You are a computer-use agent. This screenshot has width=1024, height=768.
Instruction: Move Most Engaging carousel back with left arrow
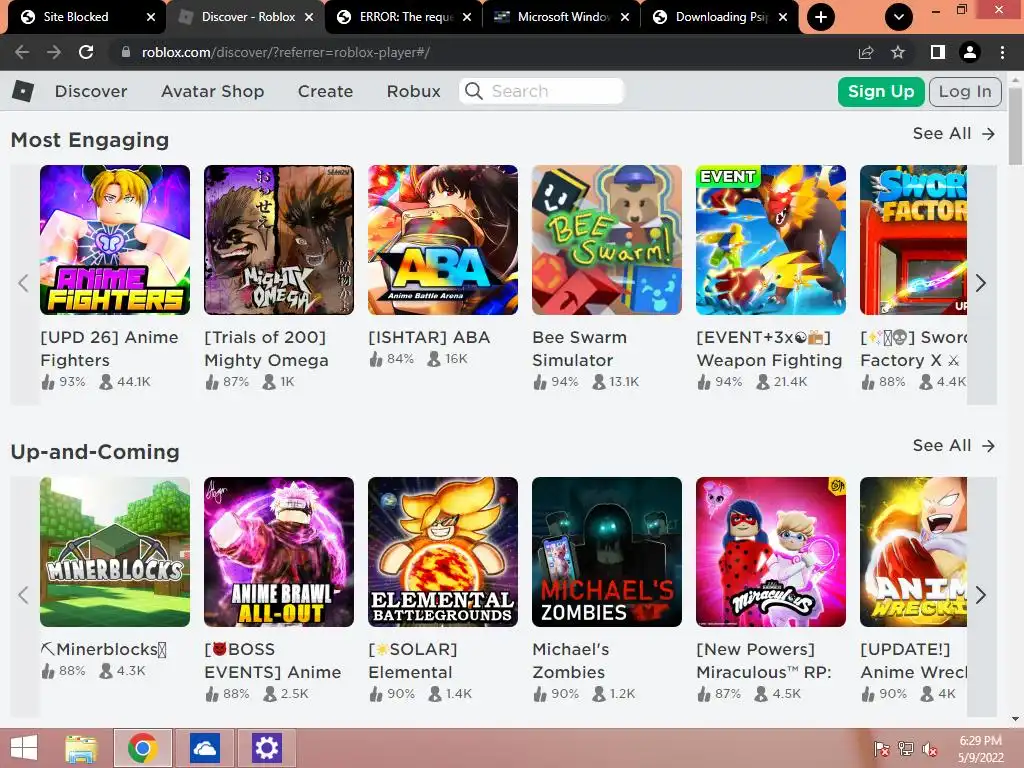pos(24,283)
